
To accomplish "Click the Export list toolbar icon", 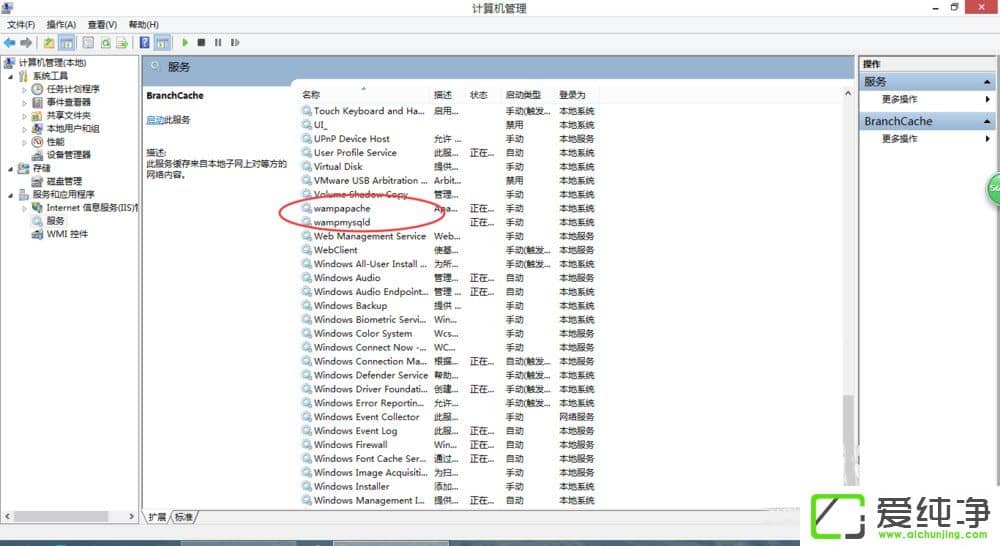I will (122, 43).
